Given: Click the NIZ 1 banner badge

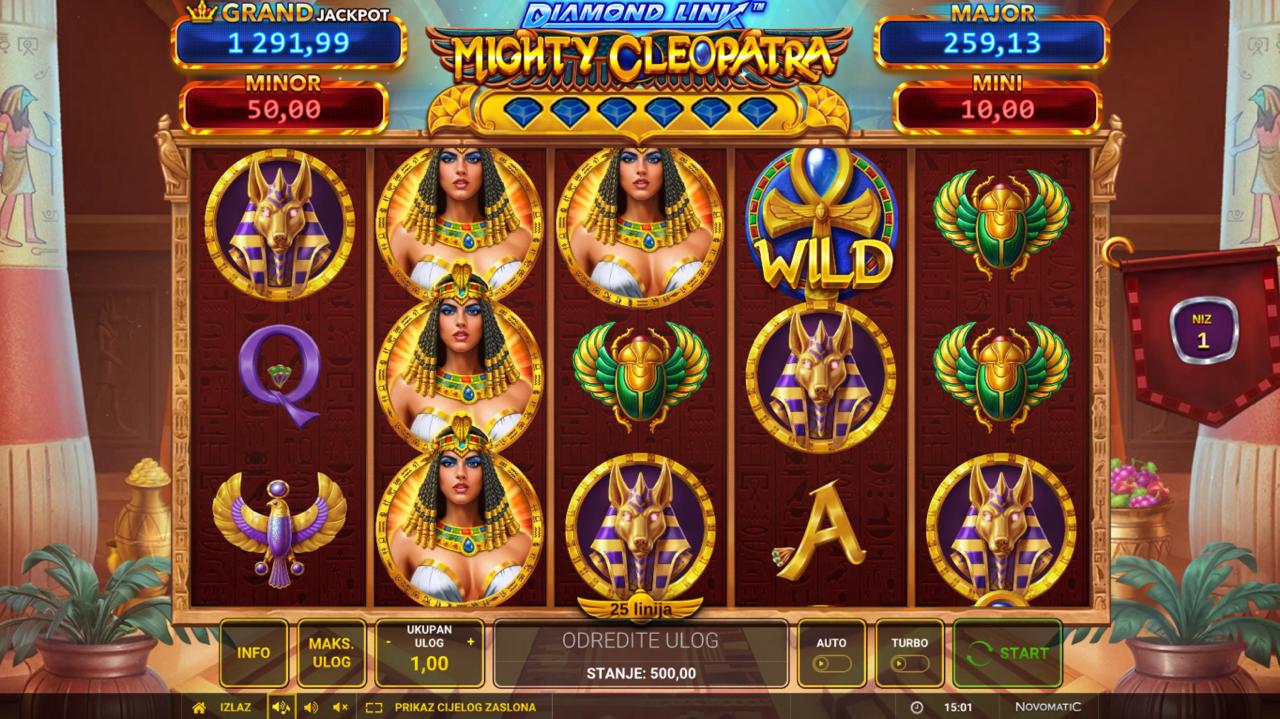Looking at the screenshot, I should coord(1202,331).
